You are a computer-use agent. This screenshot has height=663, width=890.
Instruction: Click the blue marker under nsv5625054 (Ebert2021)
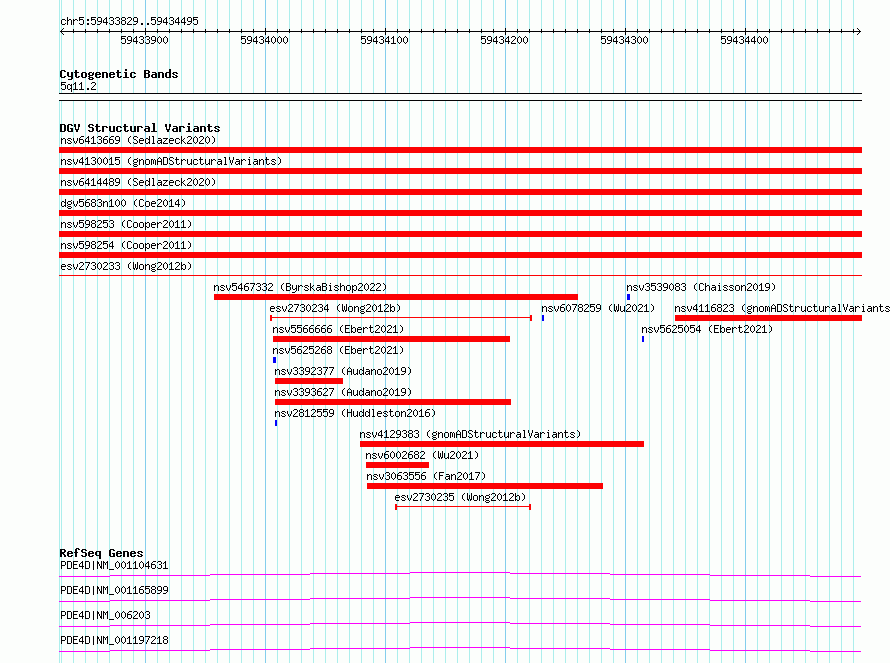point(643,339)
